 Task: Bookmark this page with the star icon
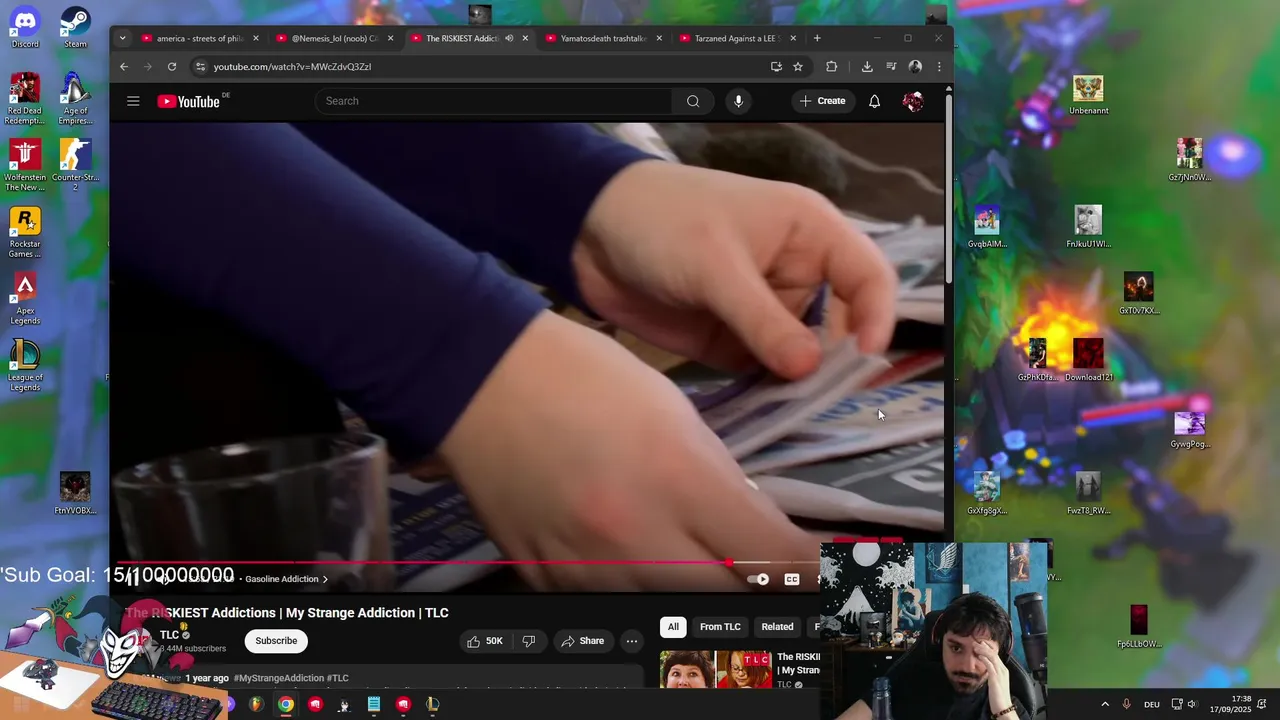click(798, 67)
